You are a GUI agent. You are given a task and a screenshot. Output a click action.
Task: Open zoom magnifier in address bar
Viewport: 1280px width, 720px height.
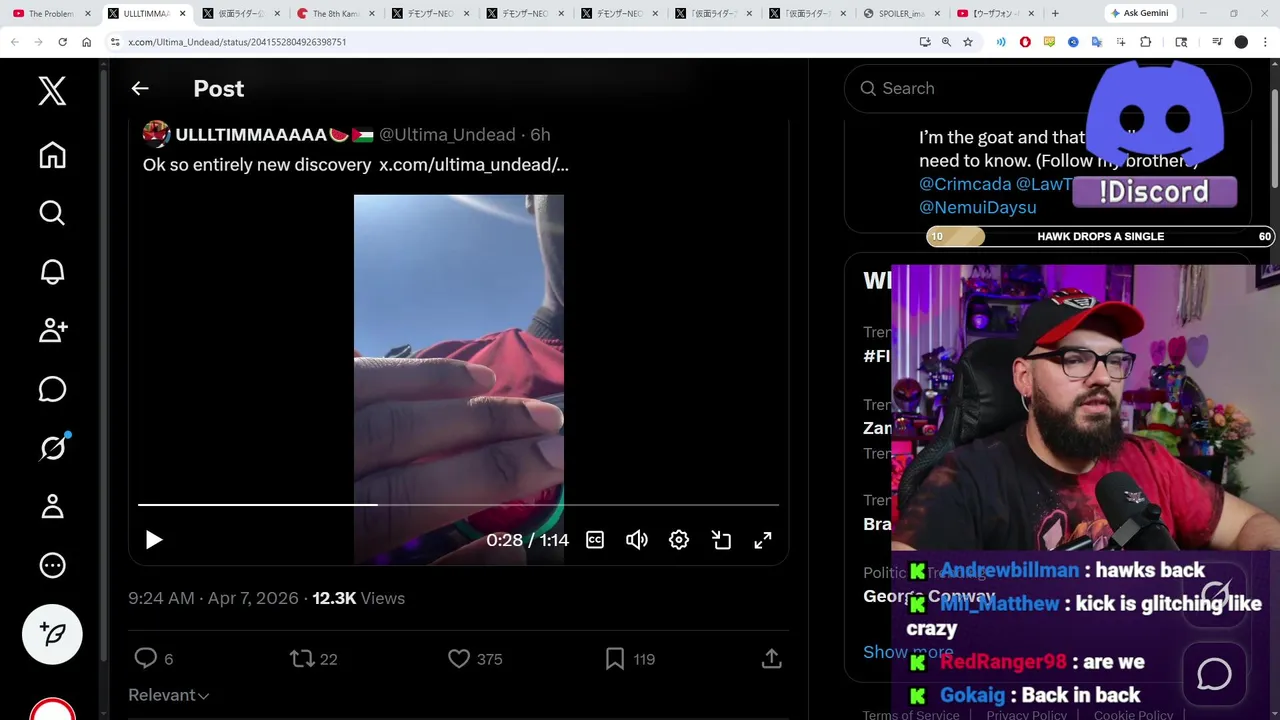point(946,42)
